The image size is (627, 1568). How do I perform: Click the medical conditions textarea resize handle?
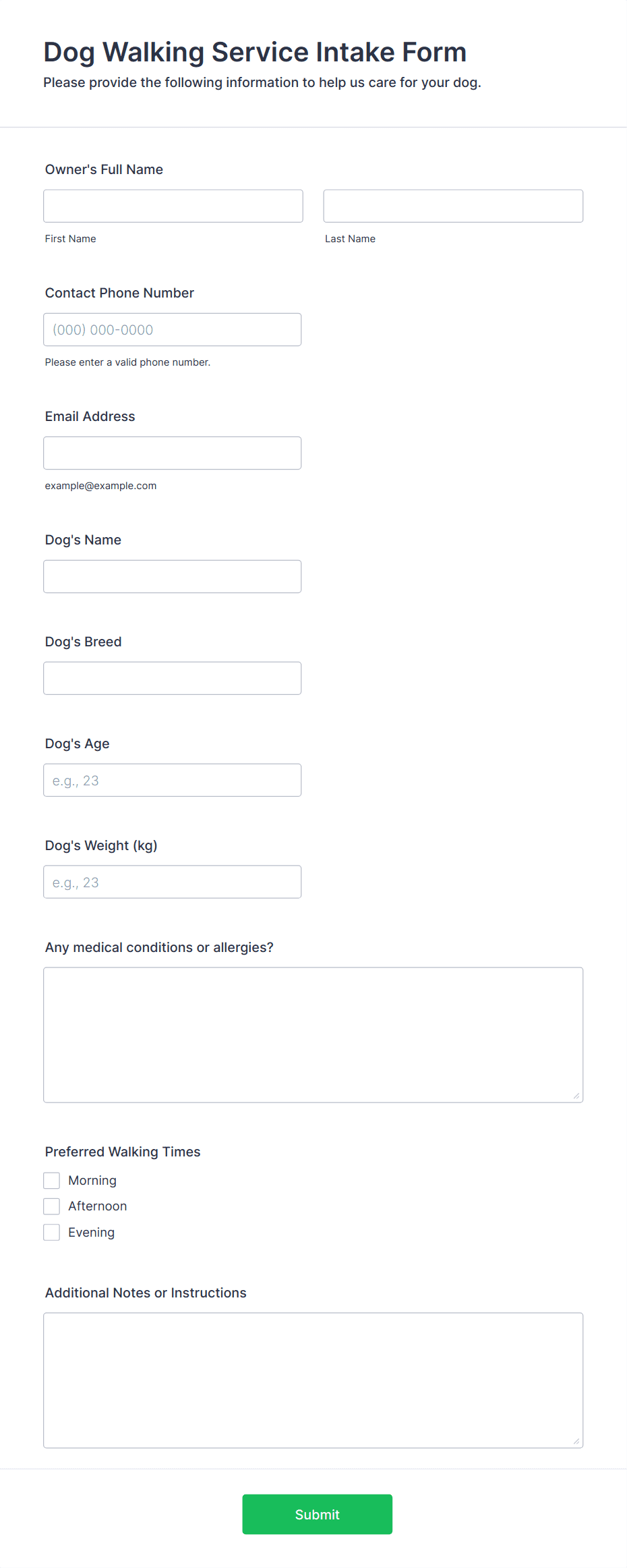coord(576,1096)
